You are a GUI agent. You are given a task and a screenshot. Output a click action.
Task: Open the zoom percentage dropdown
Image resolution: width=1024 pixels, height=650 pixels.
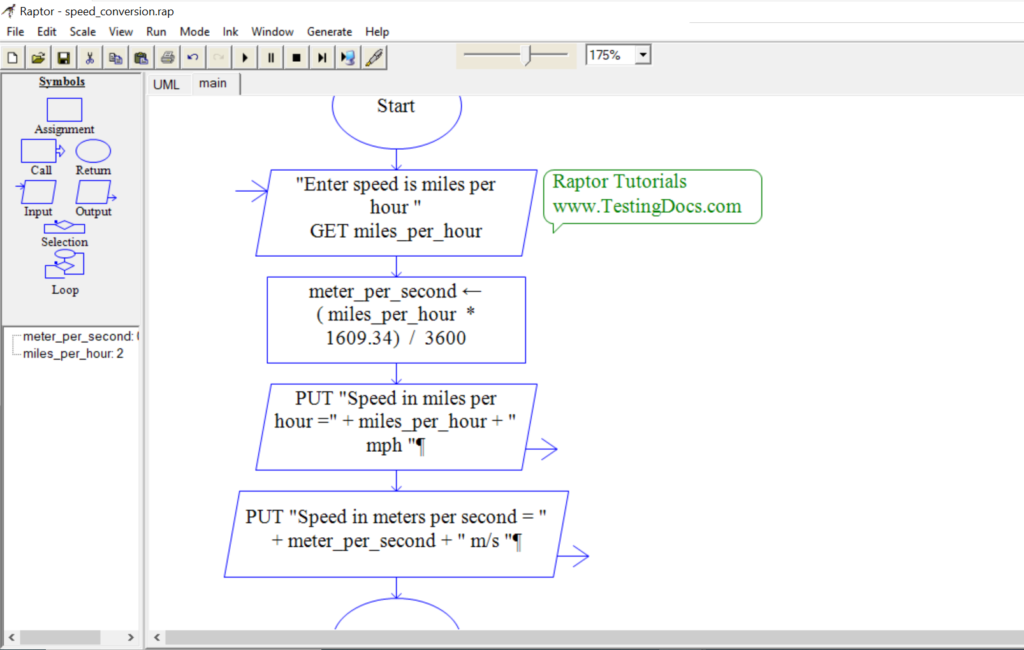[641, 55]
